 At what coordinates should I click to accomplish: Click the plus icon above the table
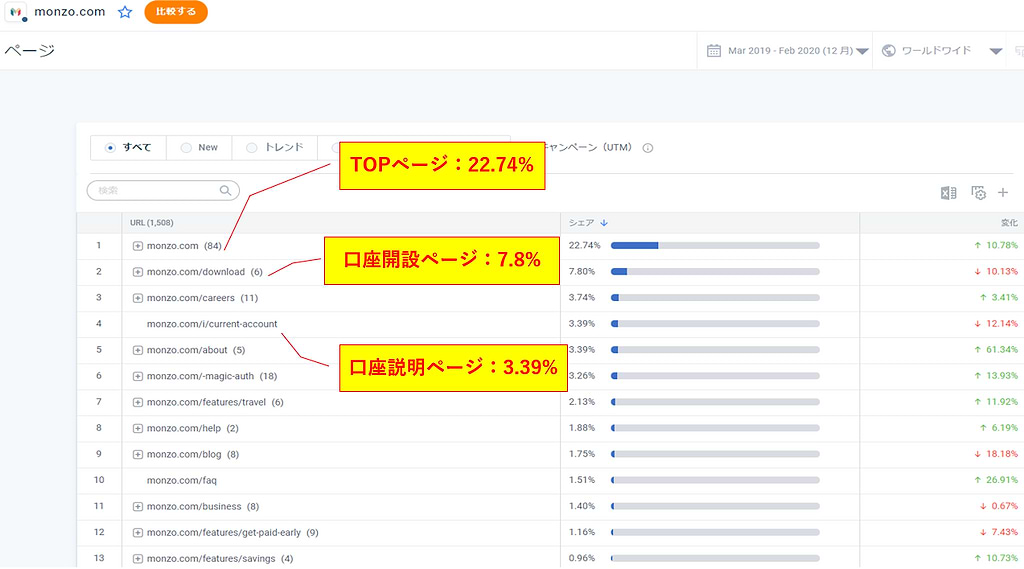click(x=1003, y=193)
